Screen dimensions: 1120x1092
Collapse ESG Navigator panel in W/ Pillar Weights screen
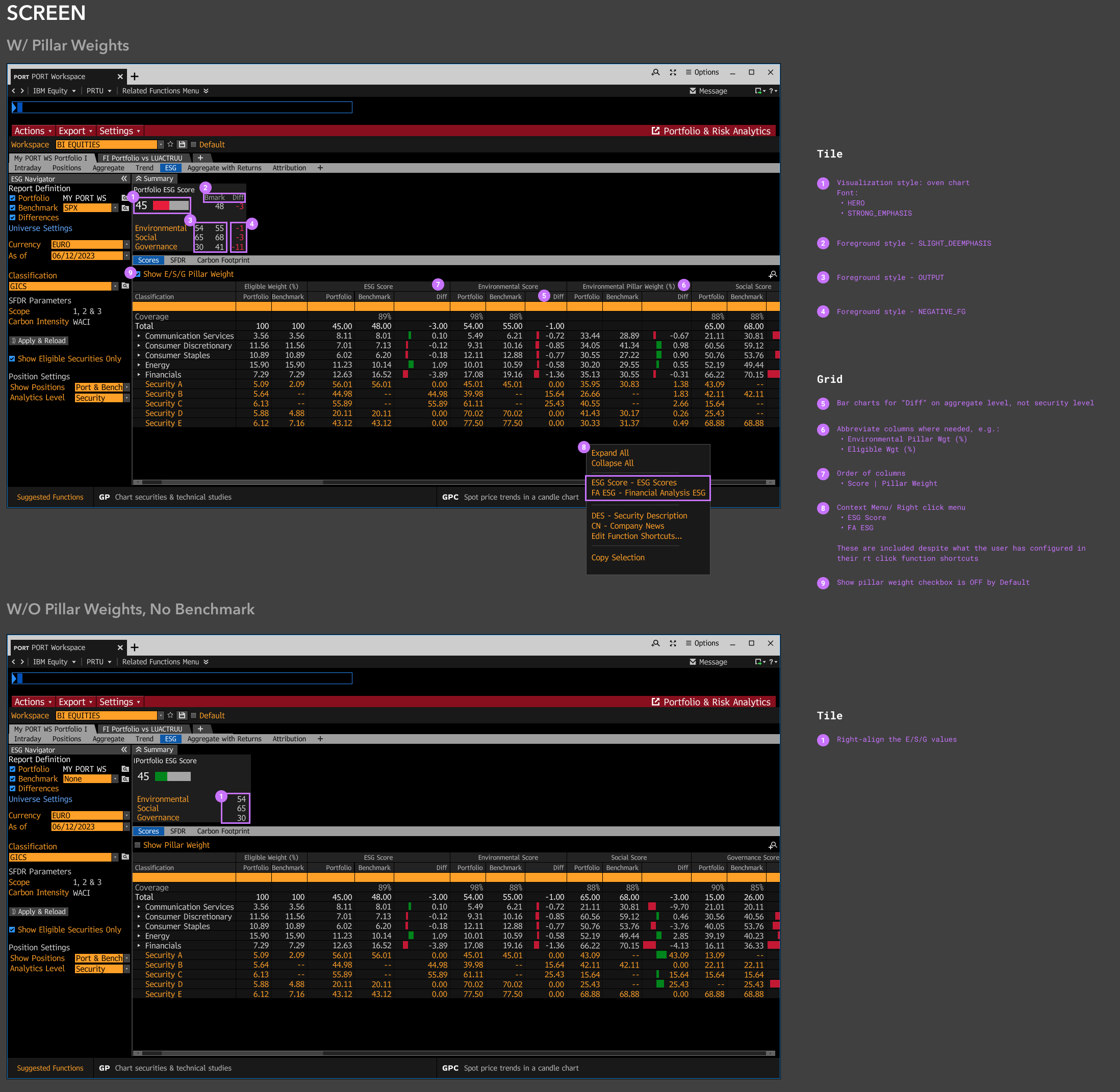[124, 179]
